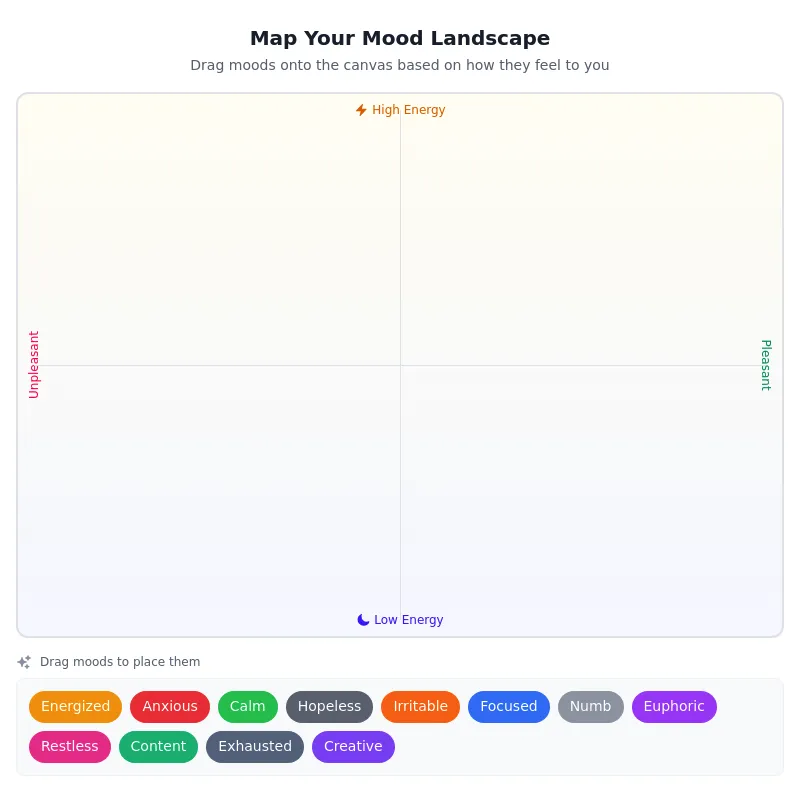Select the Focused mood chip

coord(509,706)
